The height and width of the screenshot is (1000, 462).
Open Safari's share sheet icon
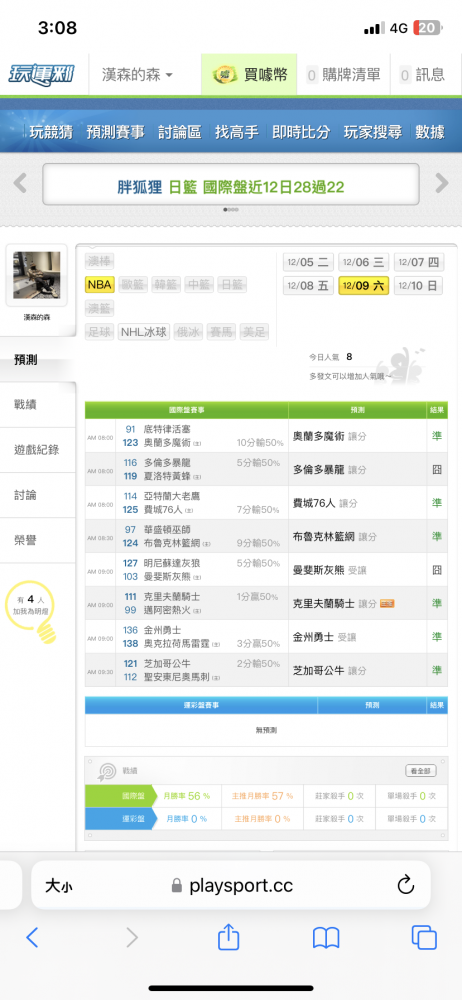tap(228, 937)
